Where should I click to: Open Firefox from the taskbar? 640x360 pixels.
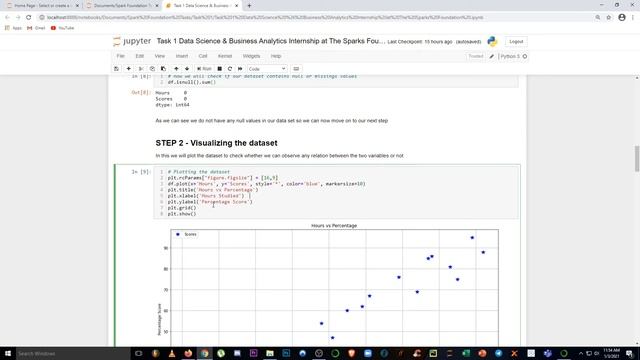pyautogui.click(x=188, y=353)
